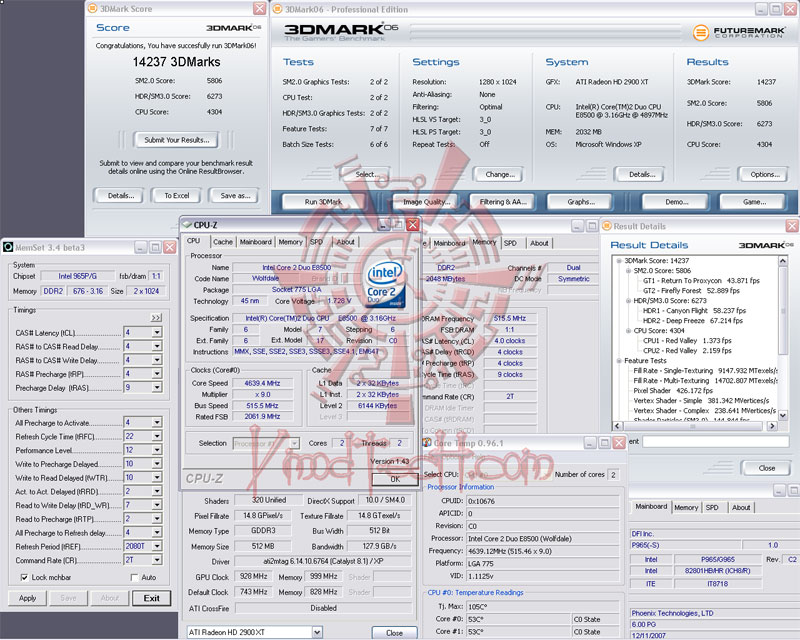Viewport: 800px width, 640px height.
Task: Toggle the Lock mchbar checkbox
Action: pyautogui.click(x=24, y=577)
